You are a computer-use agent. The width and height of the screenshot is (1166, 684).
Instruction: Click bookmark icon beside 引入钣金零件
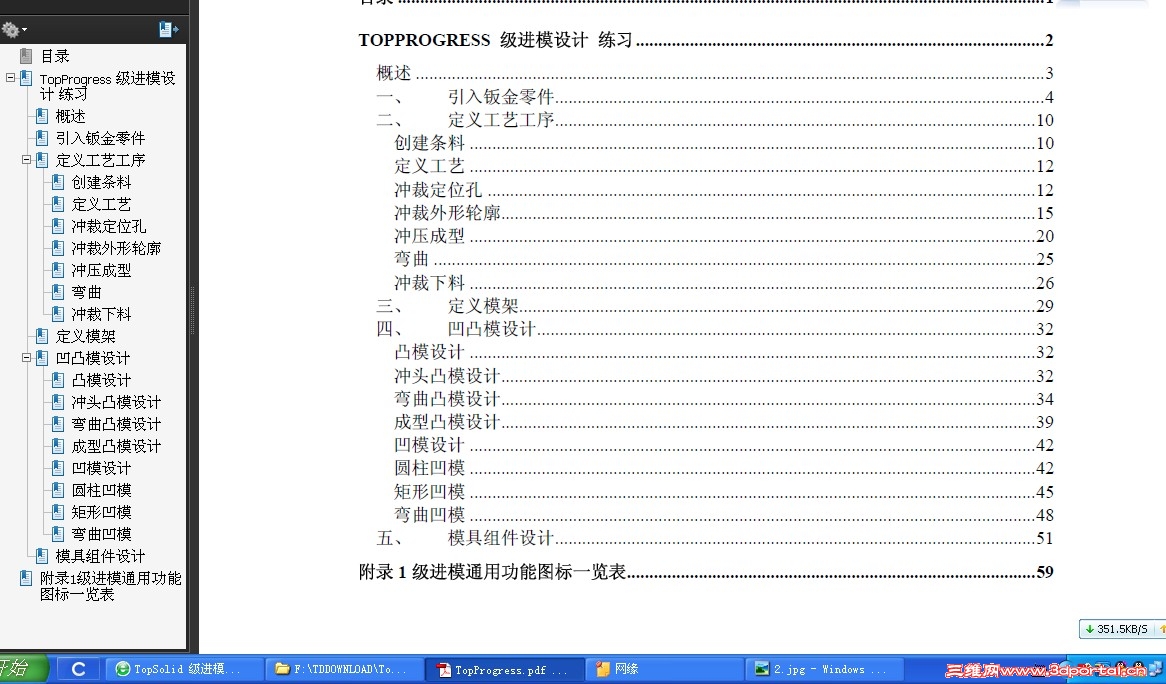tap(42, 138)
